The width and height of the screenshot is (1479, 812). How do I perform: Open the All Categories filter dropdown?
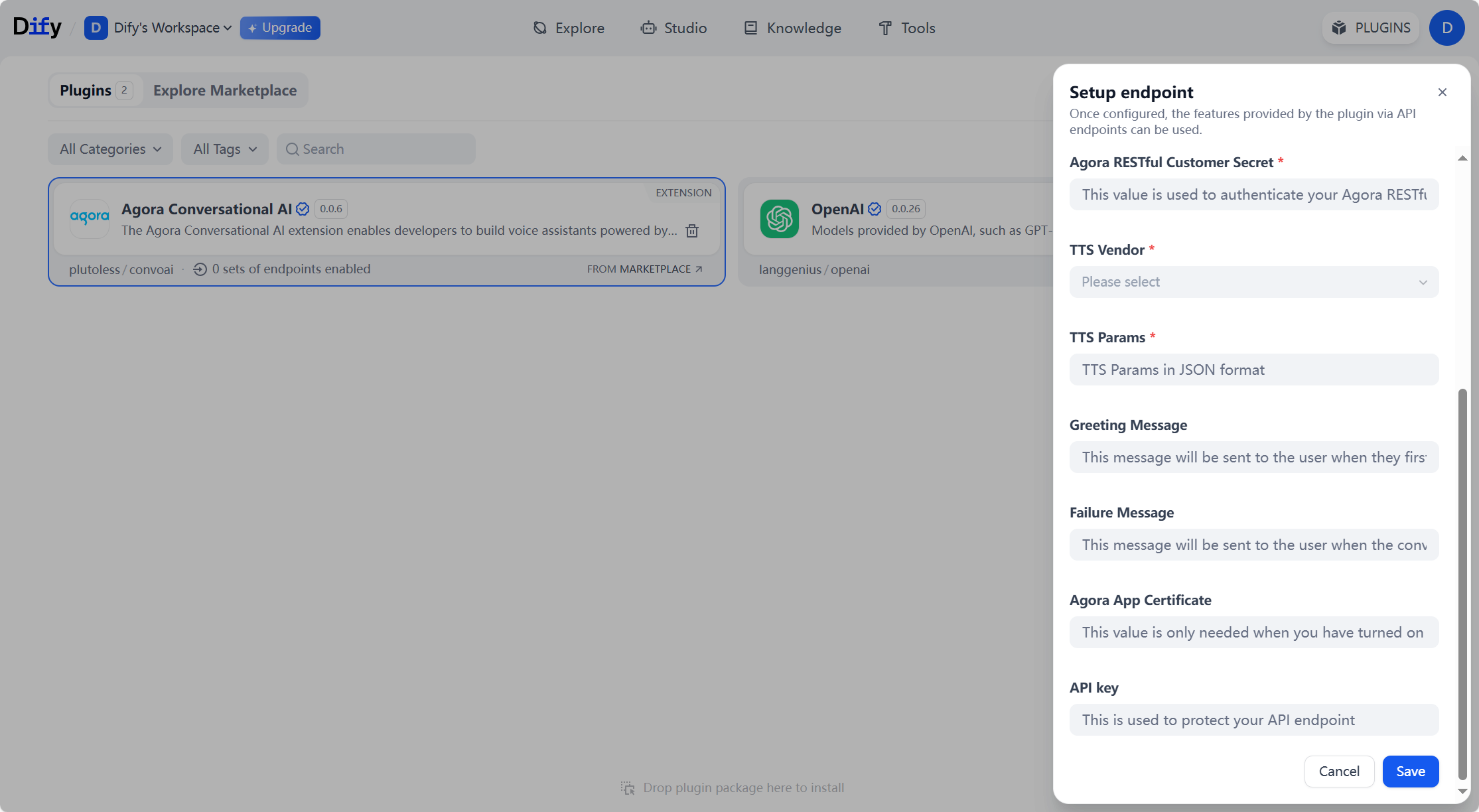(x=110, y=149)
